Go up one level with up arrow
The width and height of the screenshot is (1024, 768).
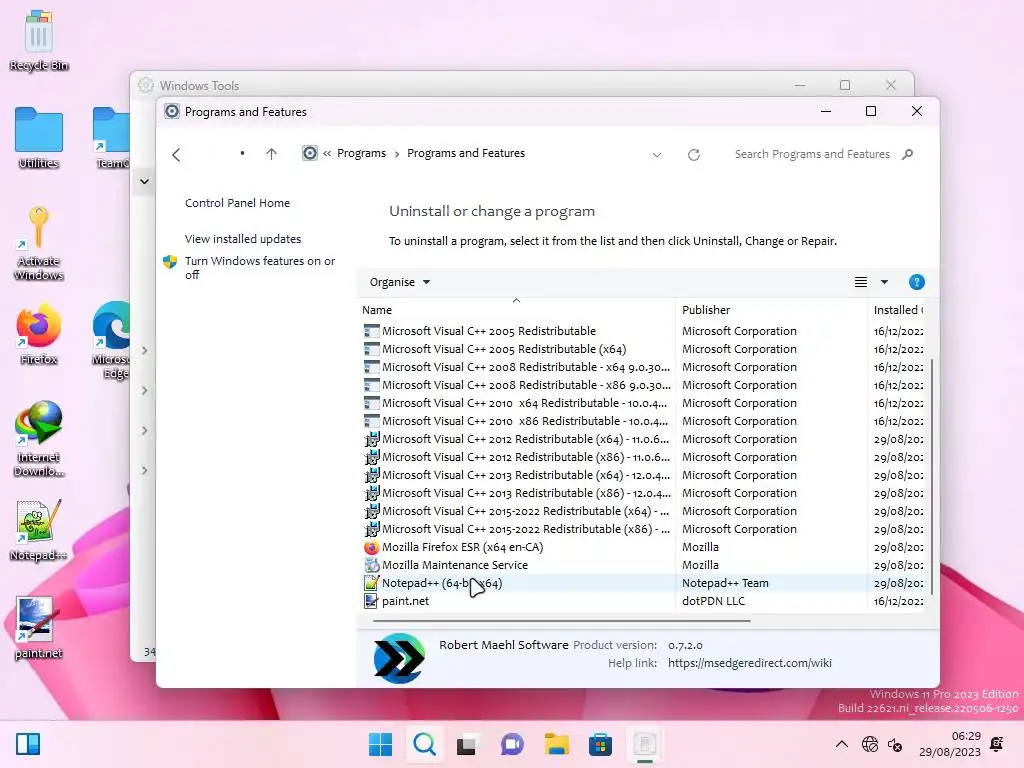[272, 154]
